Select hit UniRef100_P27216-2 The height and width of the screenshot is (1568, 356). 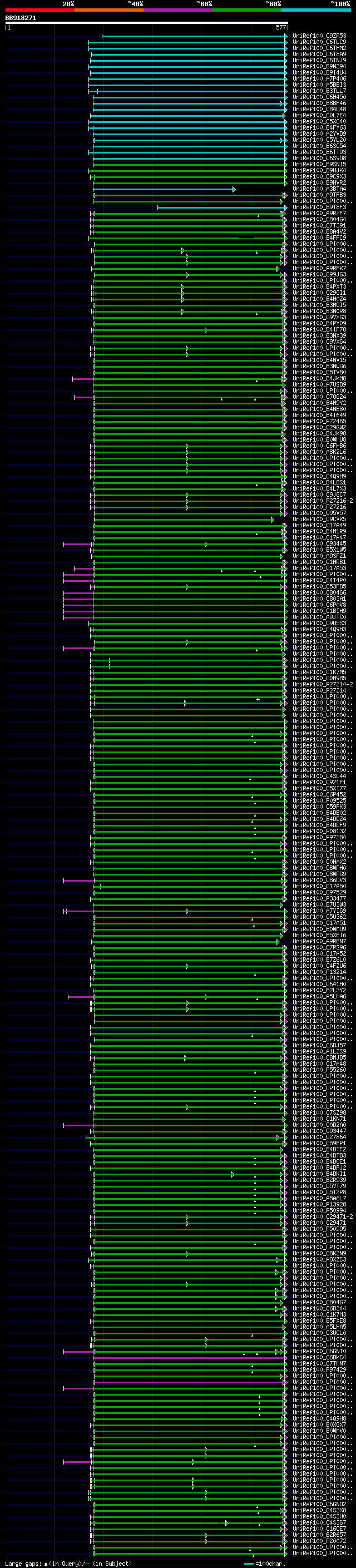pos(323,501)
